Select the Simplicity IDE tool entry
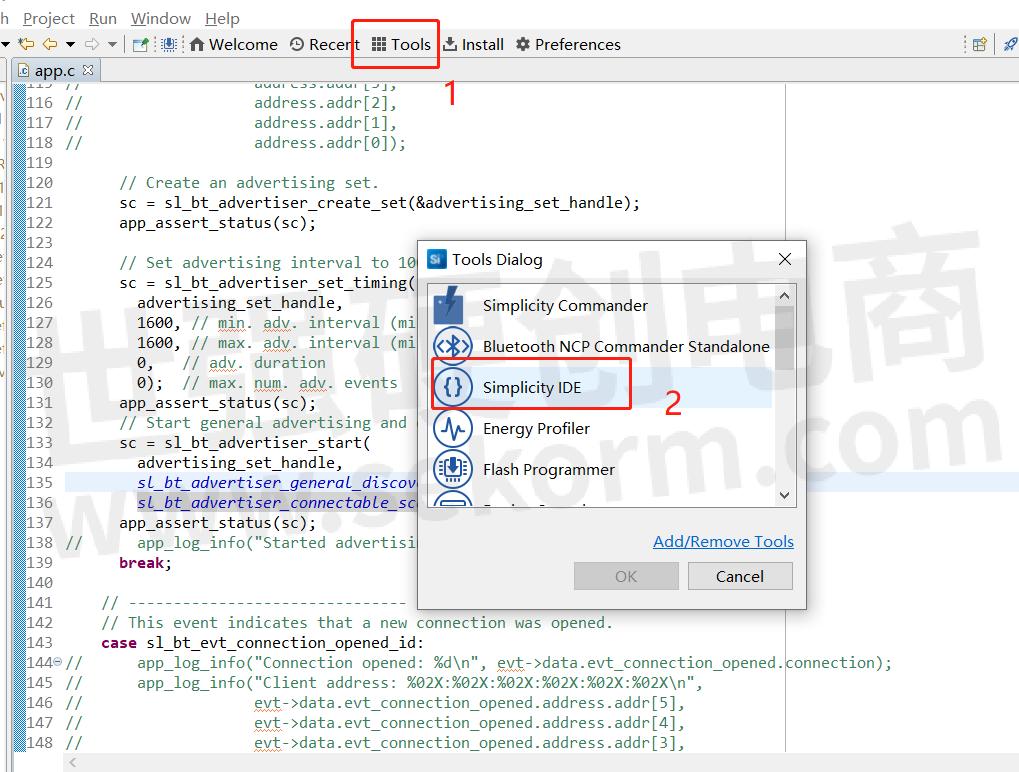 [x=531, y=388]
